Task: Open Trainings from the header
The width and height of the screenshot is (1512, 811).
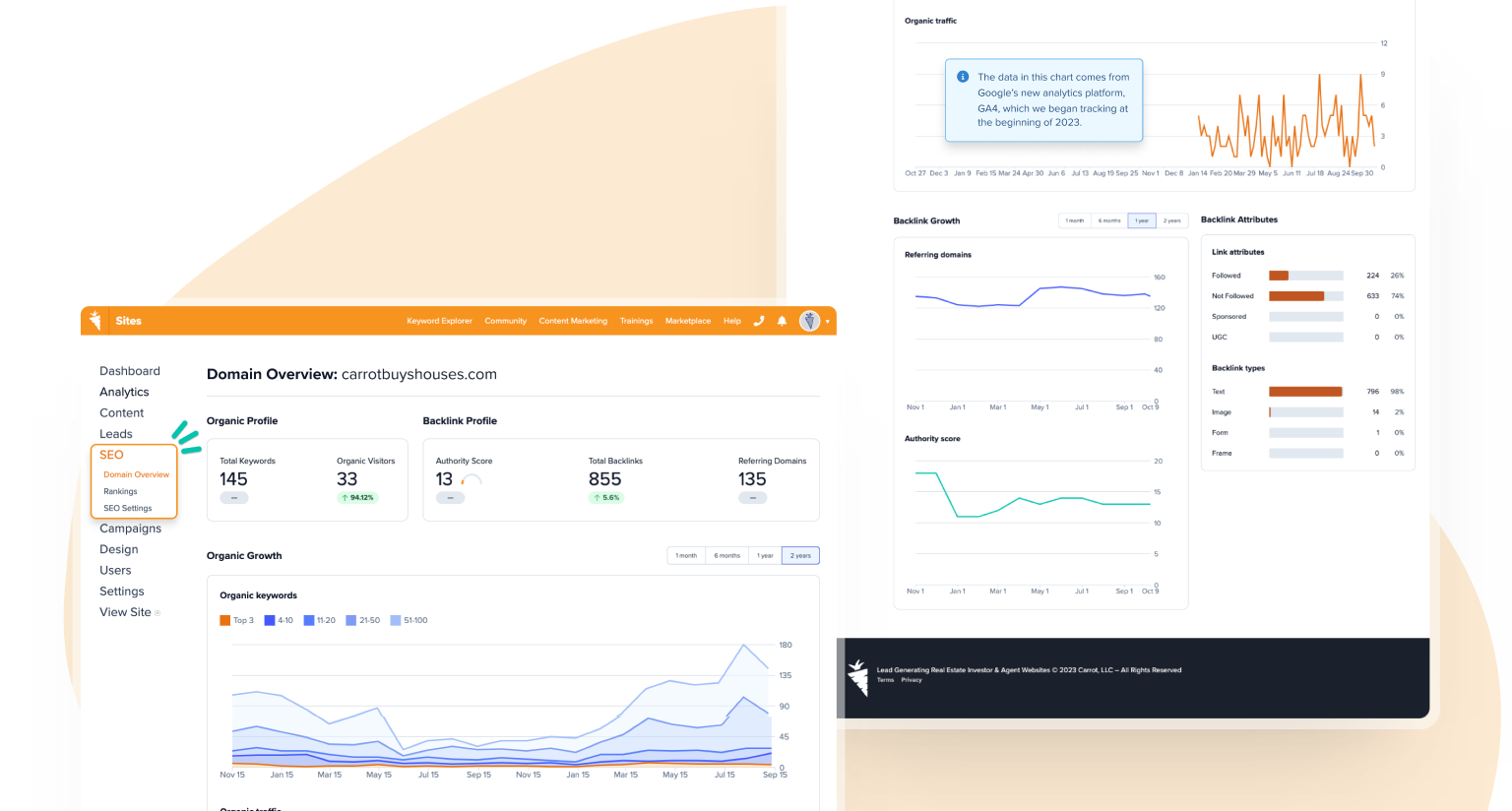Action: [636, 321]
